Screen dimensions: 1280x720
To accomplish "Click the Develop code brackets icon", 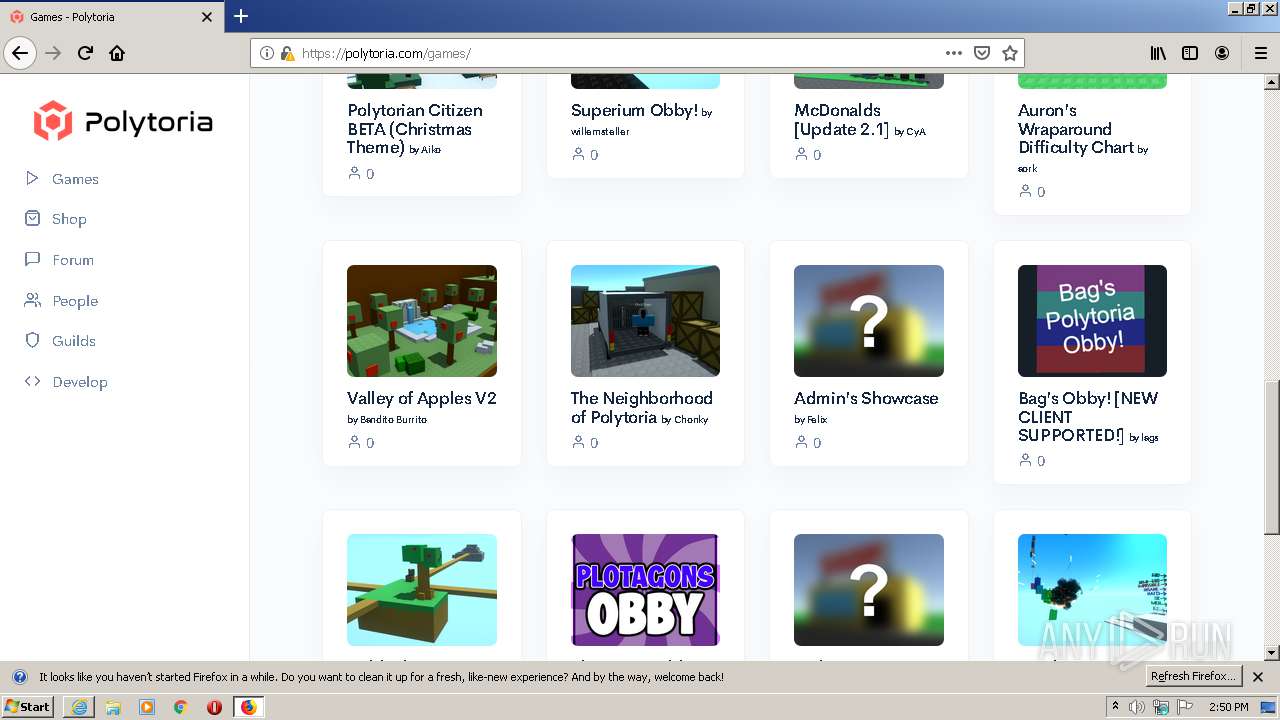I will (x=32, y=381).
